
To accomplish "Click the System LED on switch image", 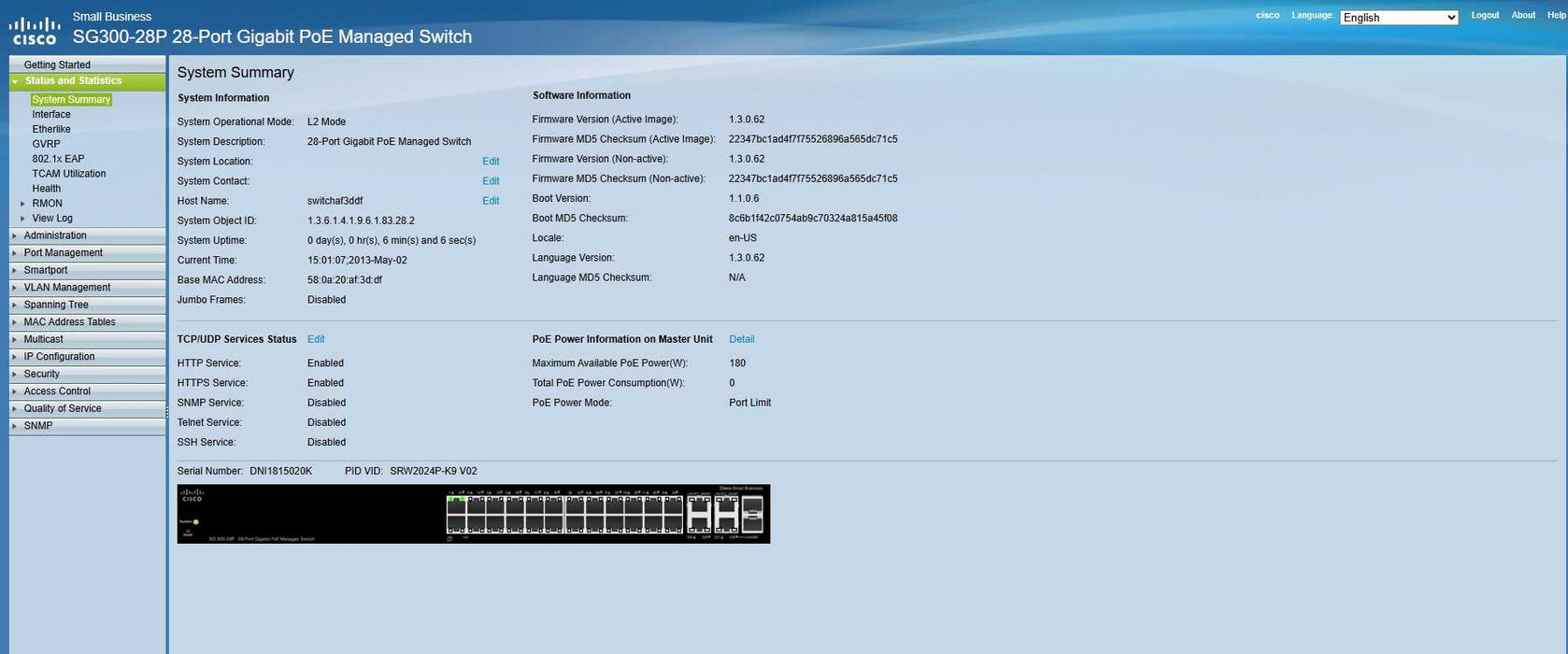I will coord(195,521).
